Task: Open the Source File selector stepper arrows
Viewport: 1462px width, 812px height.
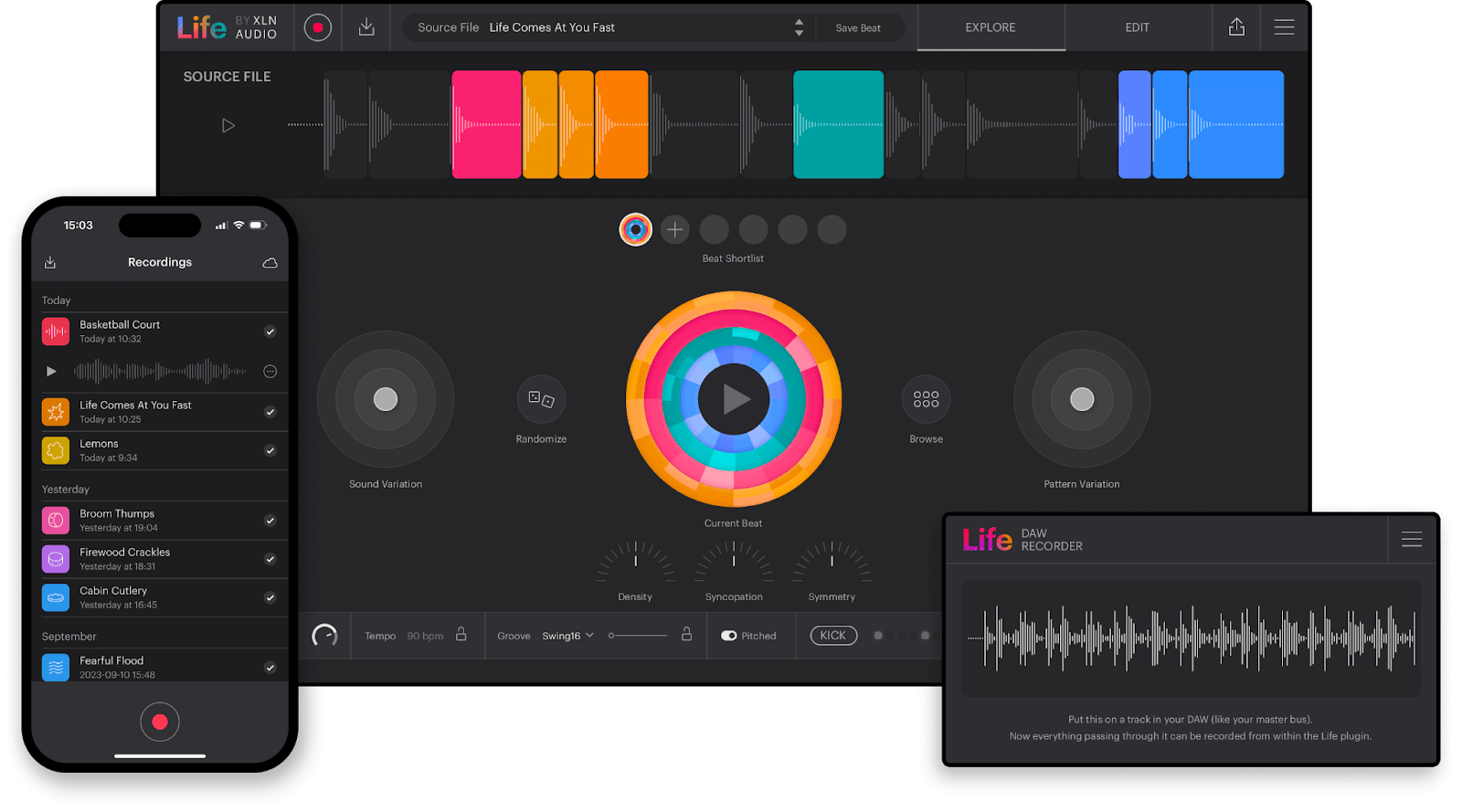Action: (799, 27)
